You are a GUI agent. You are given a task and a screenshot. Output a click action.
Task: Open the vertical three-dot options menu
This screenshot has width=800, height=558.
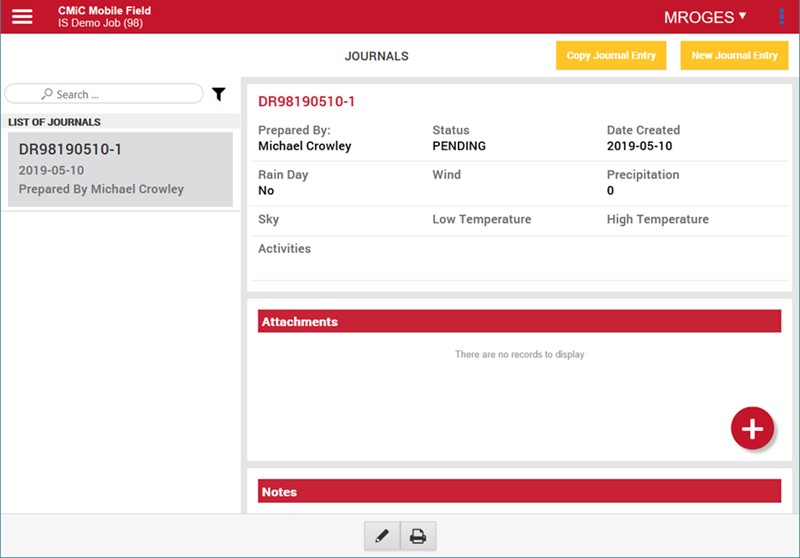pos(781,17)
